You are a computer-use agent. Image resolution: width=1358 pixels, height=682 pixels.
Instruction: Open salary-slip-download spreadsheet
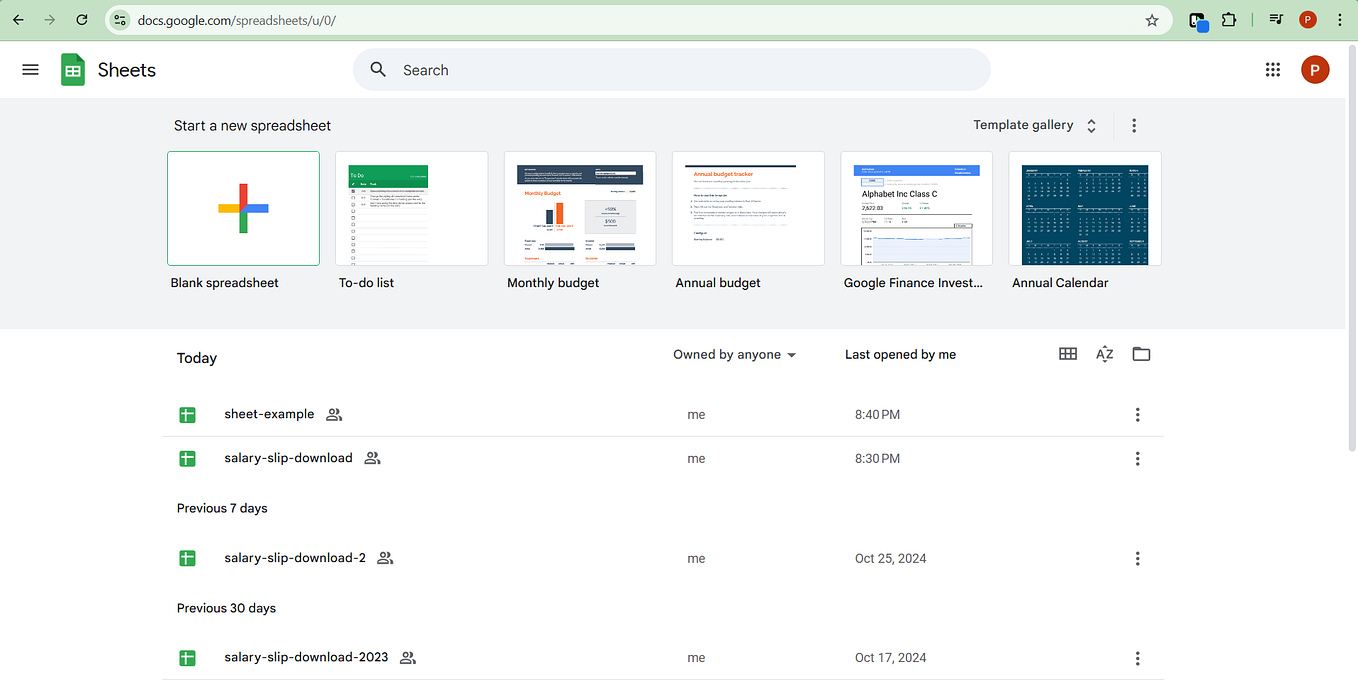pos(288,457)
